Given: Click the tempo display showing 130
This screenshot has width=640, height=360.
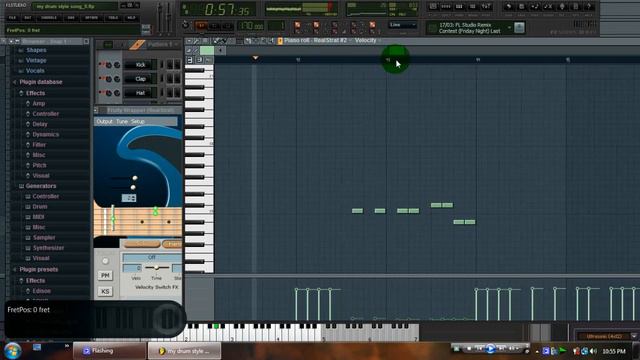Looking at the screenshot, I should (x=251, y=26).
